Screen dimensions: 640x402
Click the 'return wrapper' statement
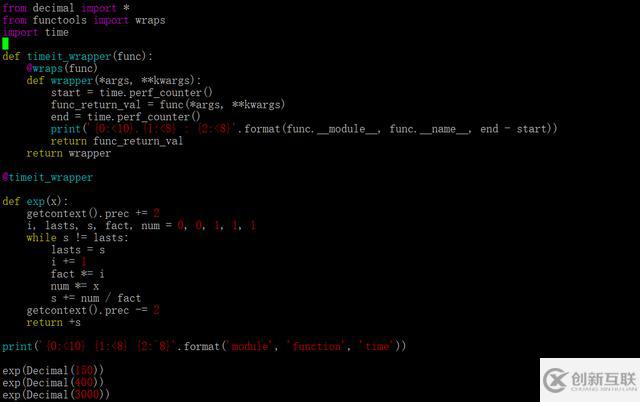(x=69, y=153)
